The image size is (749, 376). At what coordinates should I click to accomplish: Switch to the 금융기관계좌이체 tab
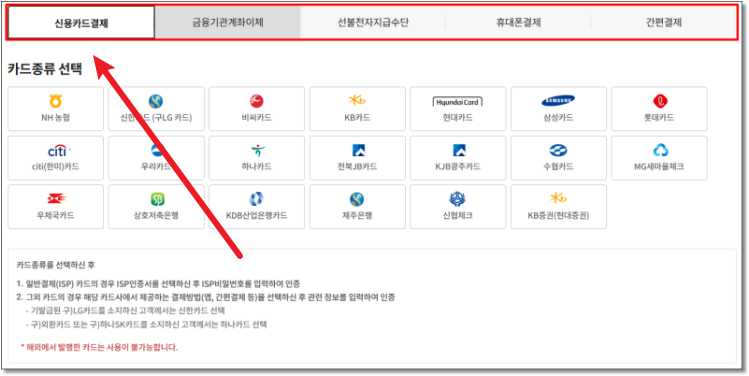pos(228,22)
